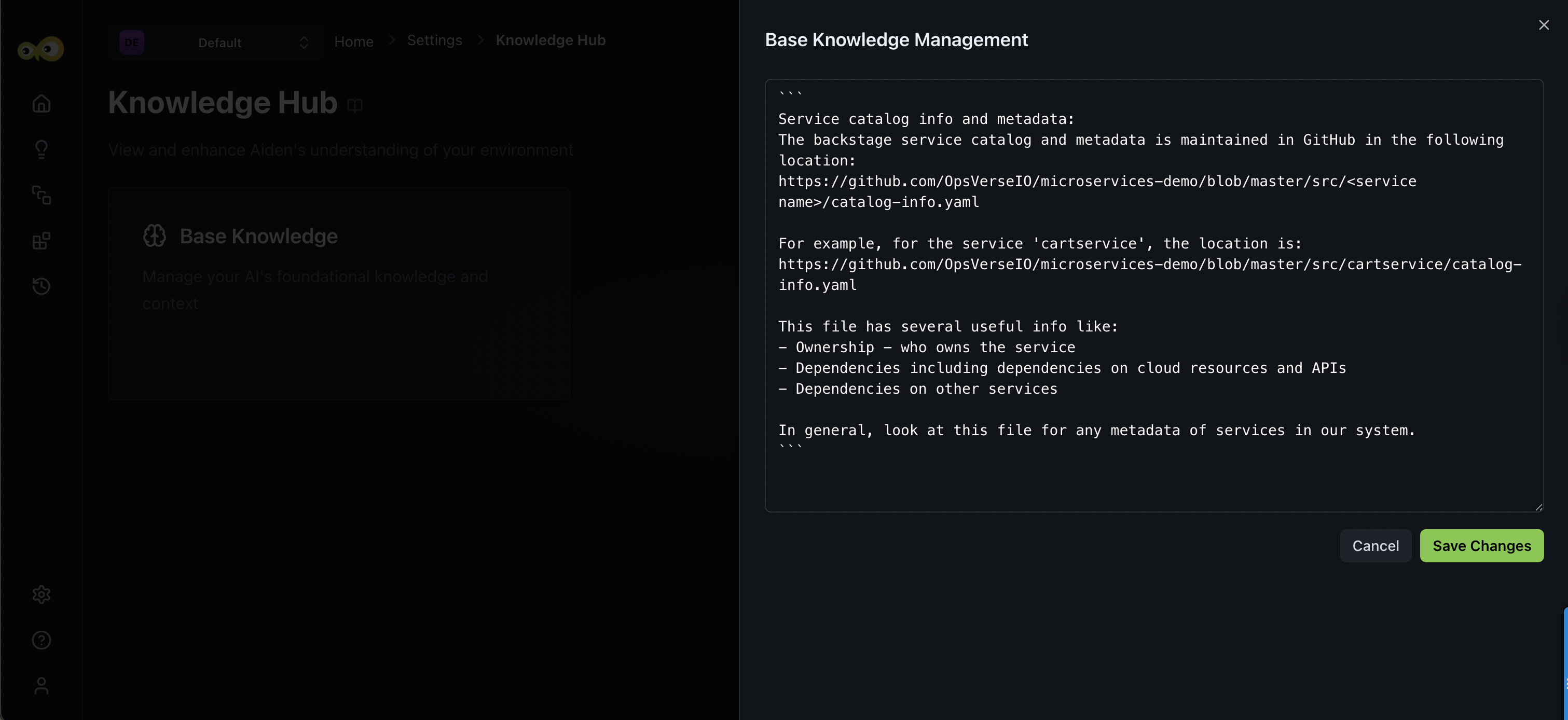Click the help question mark icon
This screenshot has height=720, width=1568.
[42, 640]
